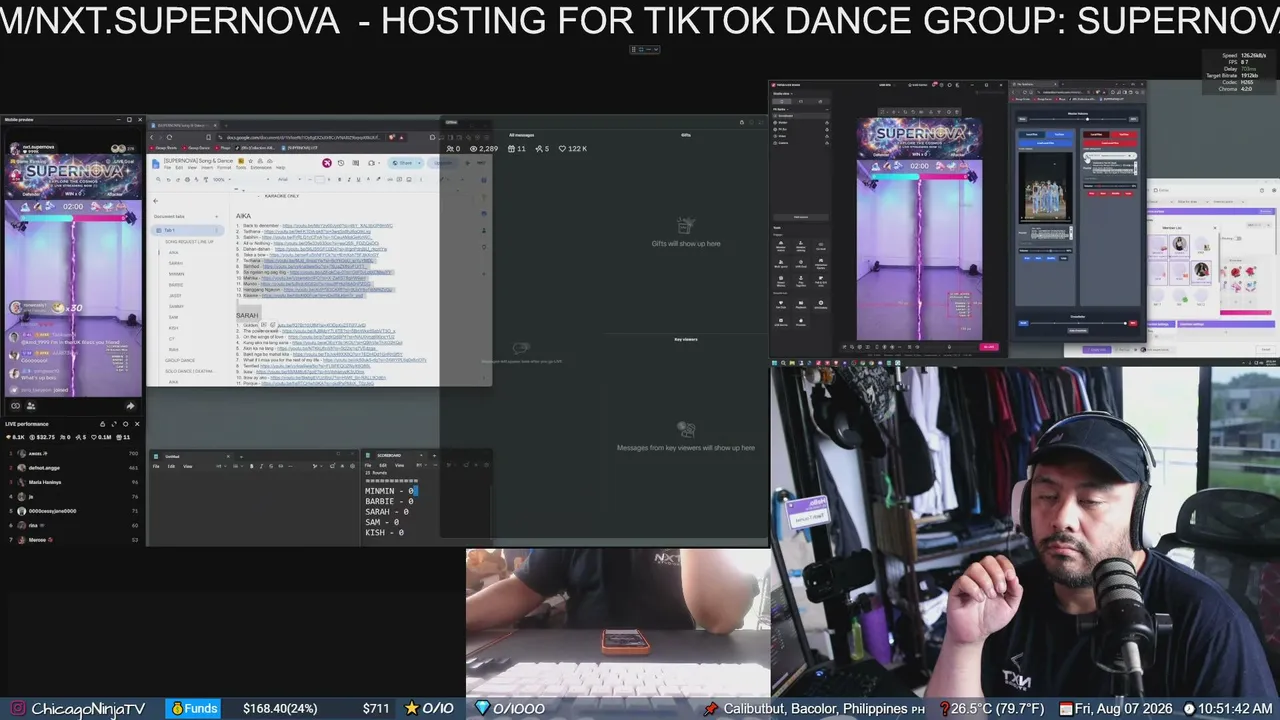The image size is (1280, 720).
Task: Click the Share button in Google Docs
Action: pos(402,163)
